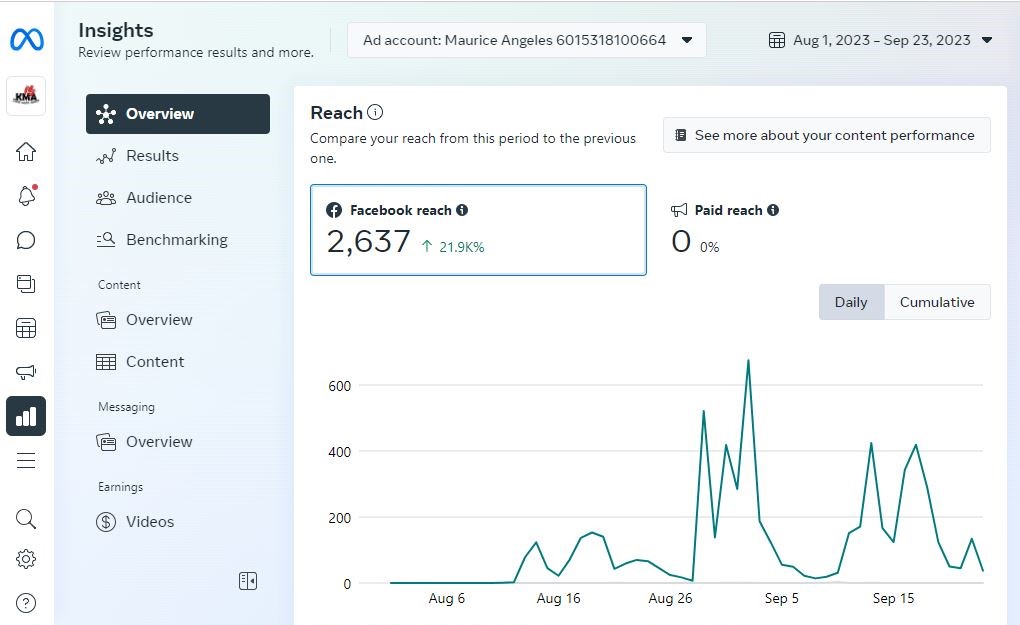The width and height of the screenshot is (1020, 625).
Task: Go to Results in side menu
Action: [x=152, y=156]
